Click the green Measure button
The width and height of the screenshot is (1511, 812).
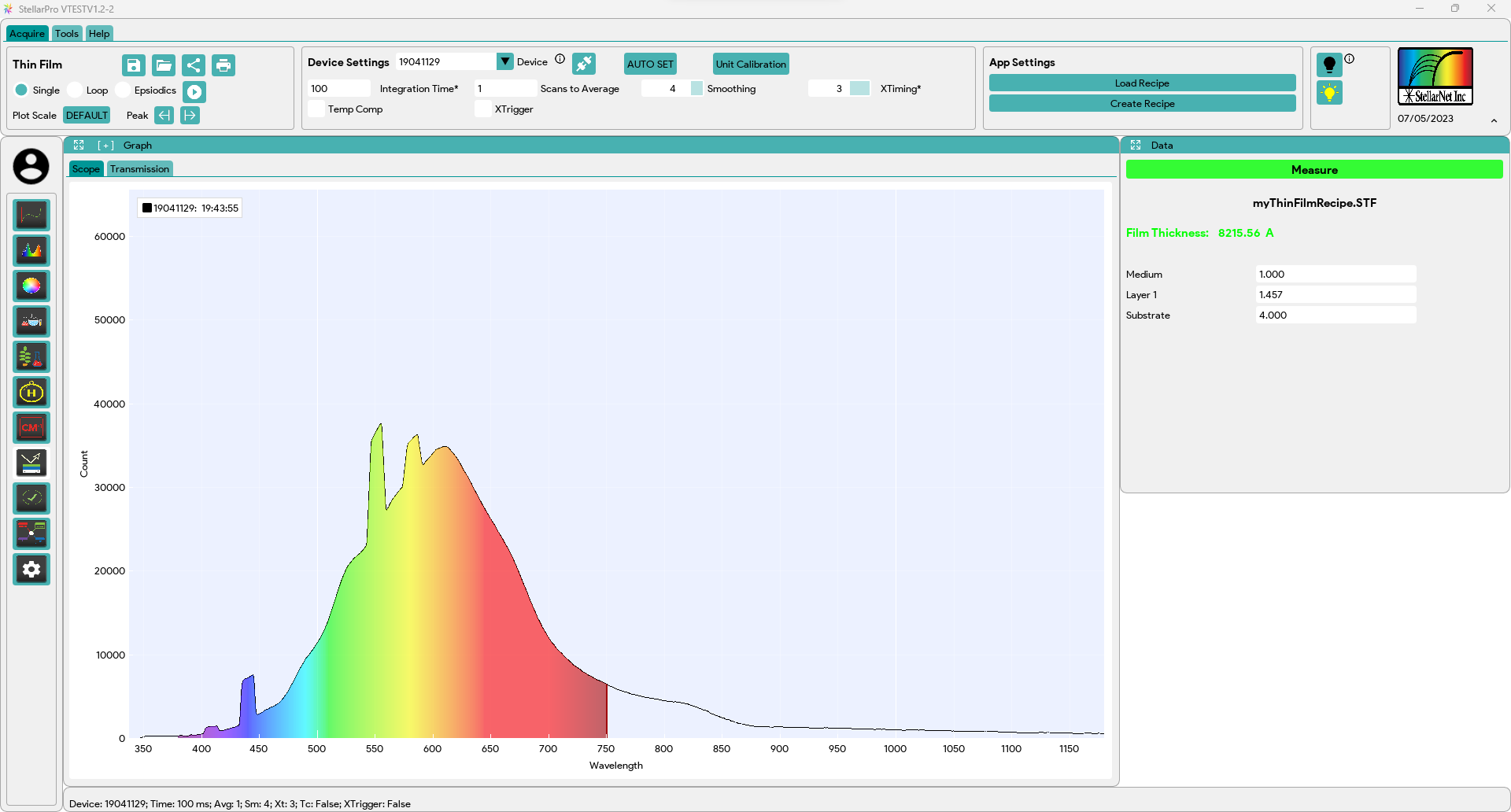[x=1313, y=170]
